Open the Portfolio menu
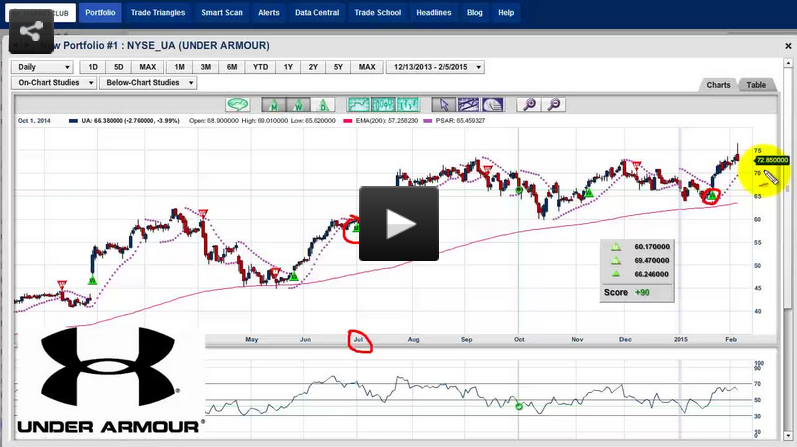 (100, 13)
